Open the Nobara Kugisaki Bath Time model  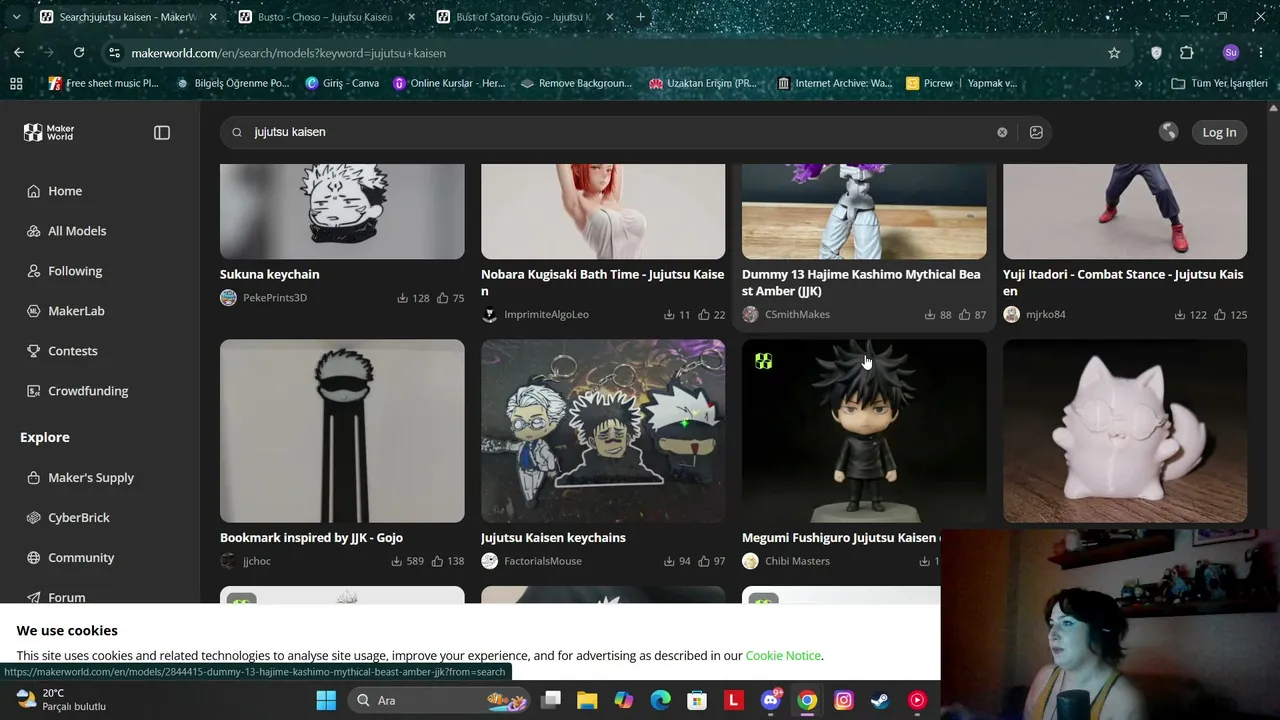click(x=603, y=282)
